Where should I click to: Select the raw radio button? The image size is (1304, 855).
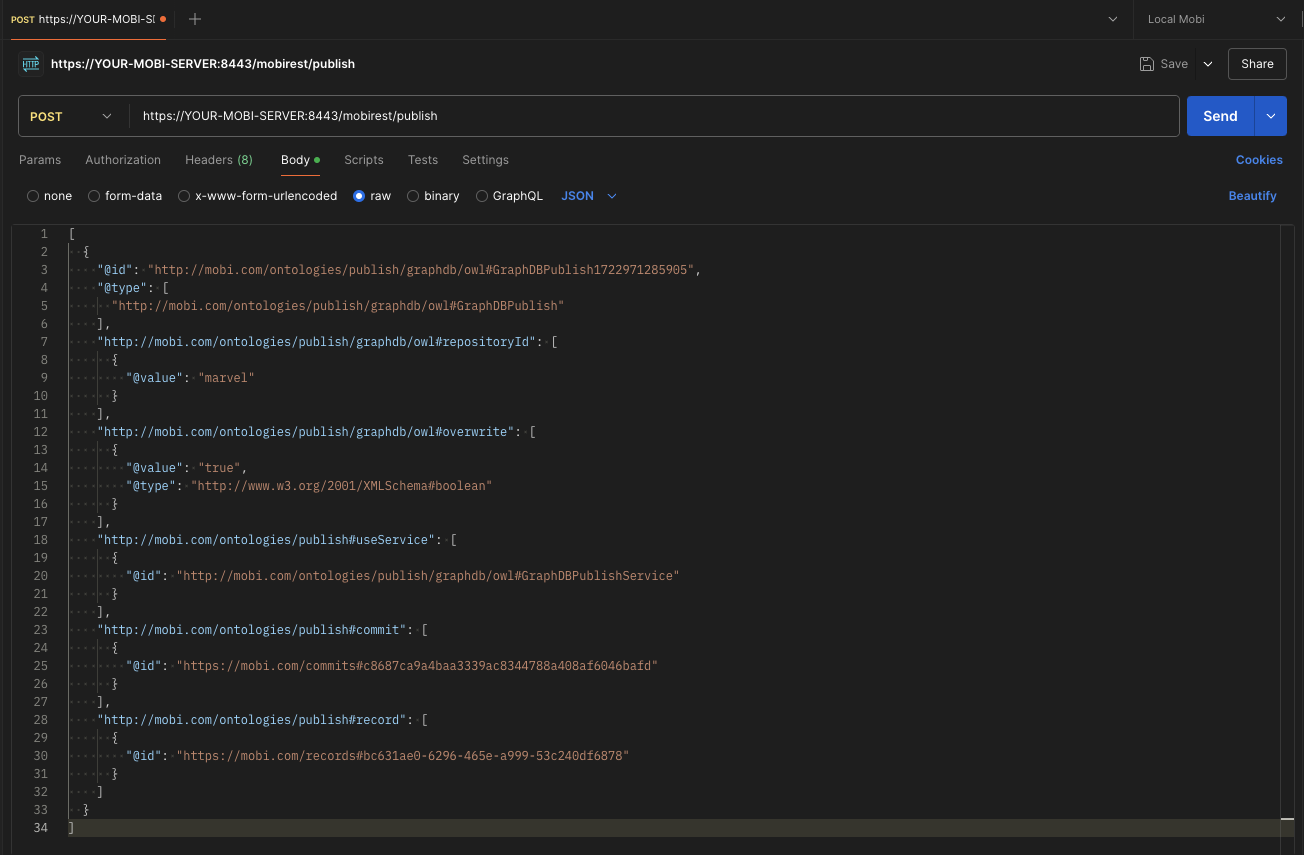[359, 196]
